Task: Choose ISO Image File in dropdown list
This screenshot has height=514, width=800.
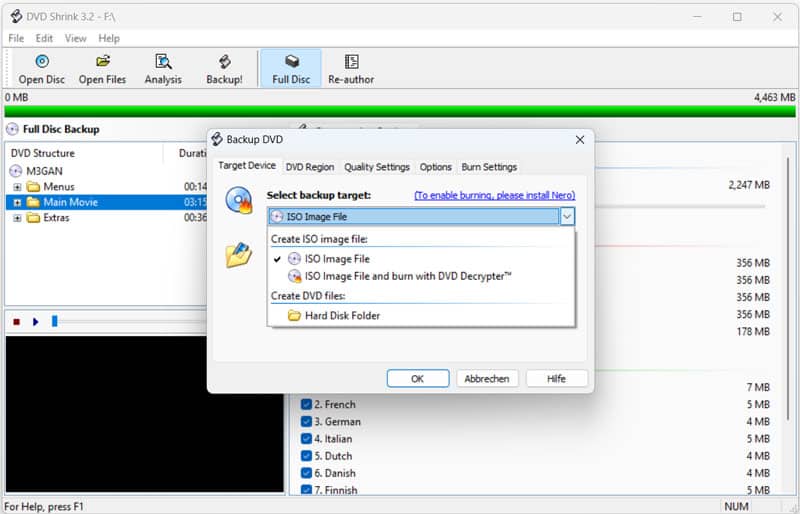Action: point(421,259)
